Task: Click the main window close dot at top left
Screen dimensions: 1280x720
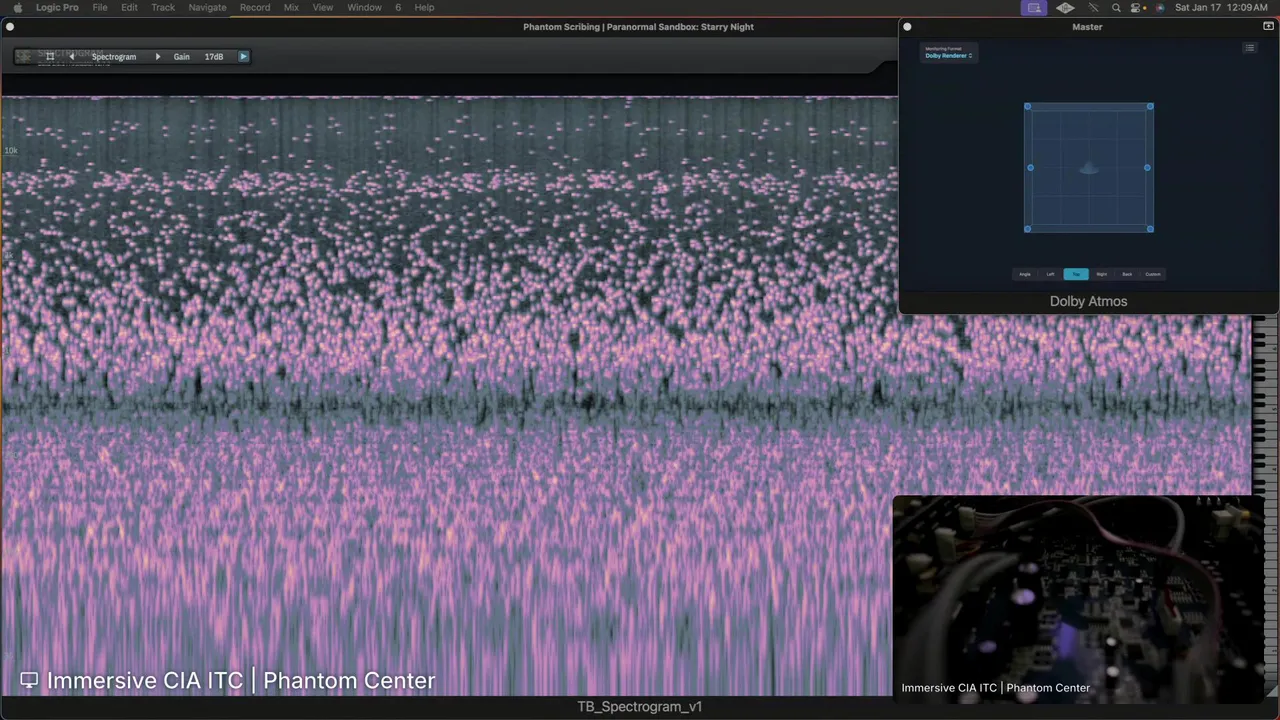Action: pos(9,27)
